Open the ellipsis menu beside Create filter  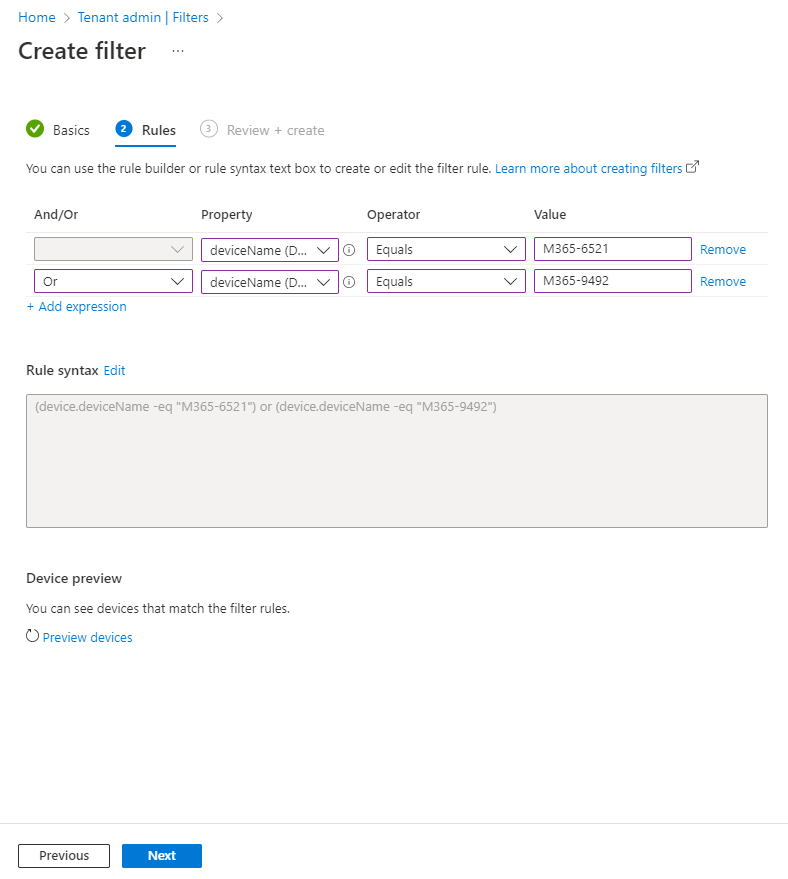point(178,51)
